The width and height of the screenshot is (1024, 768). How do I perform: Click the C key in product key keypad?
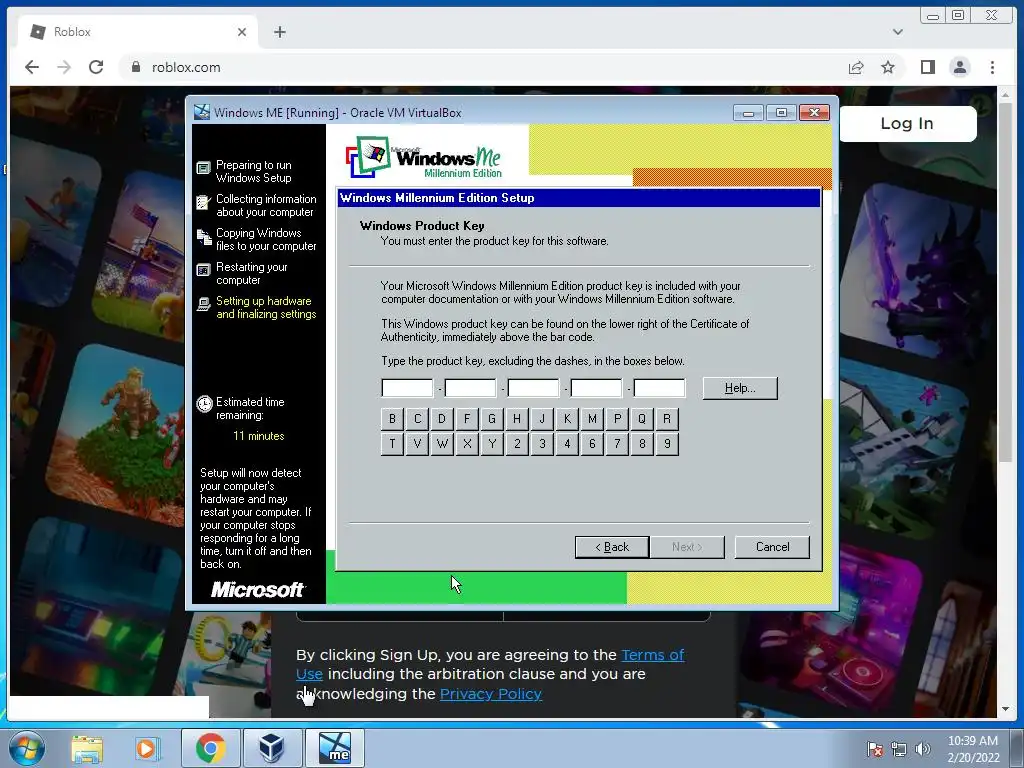point(417,419)
